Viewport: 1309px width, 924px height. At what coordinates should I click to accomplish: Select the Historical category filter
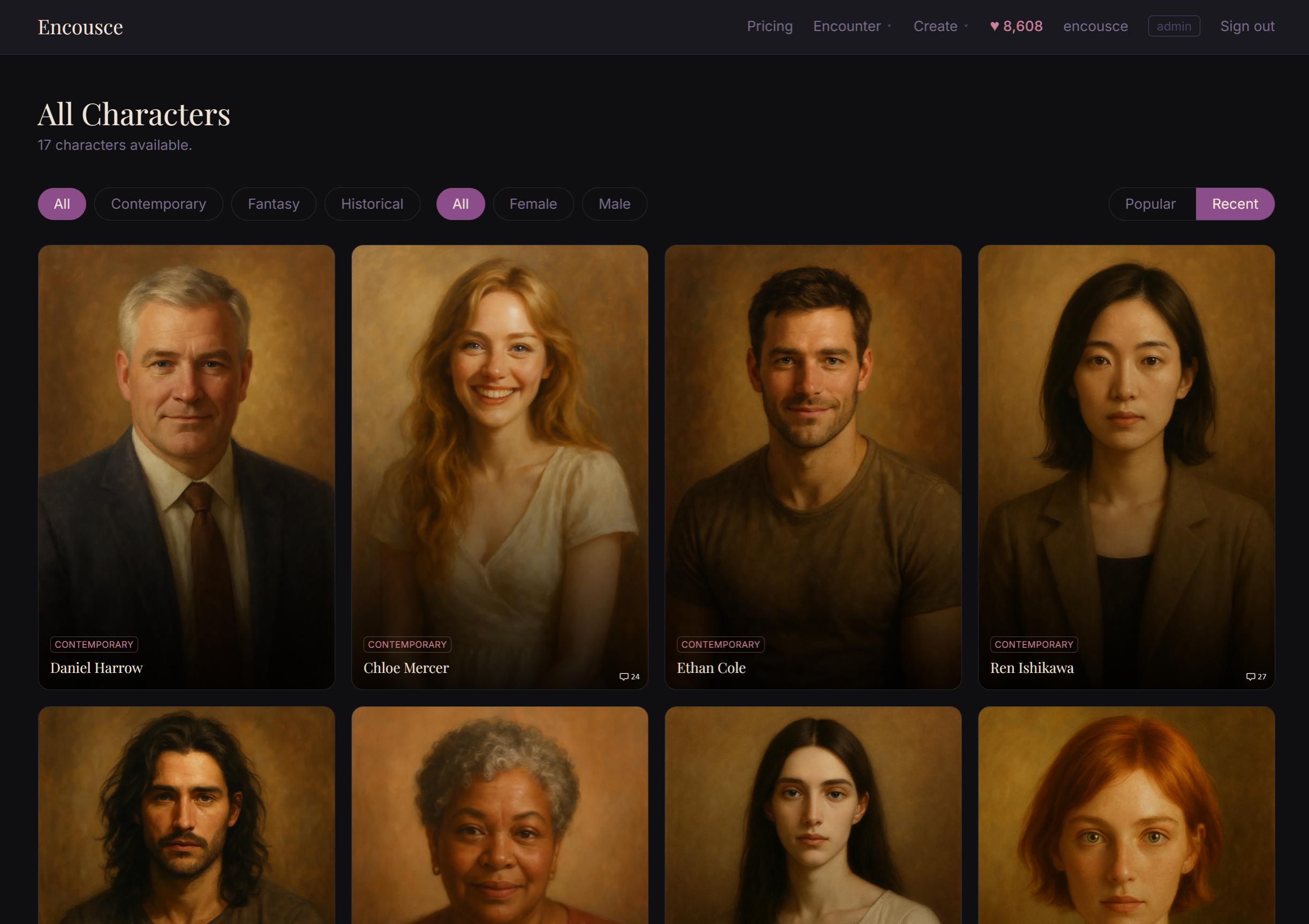(x=372, y=204)
